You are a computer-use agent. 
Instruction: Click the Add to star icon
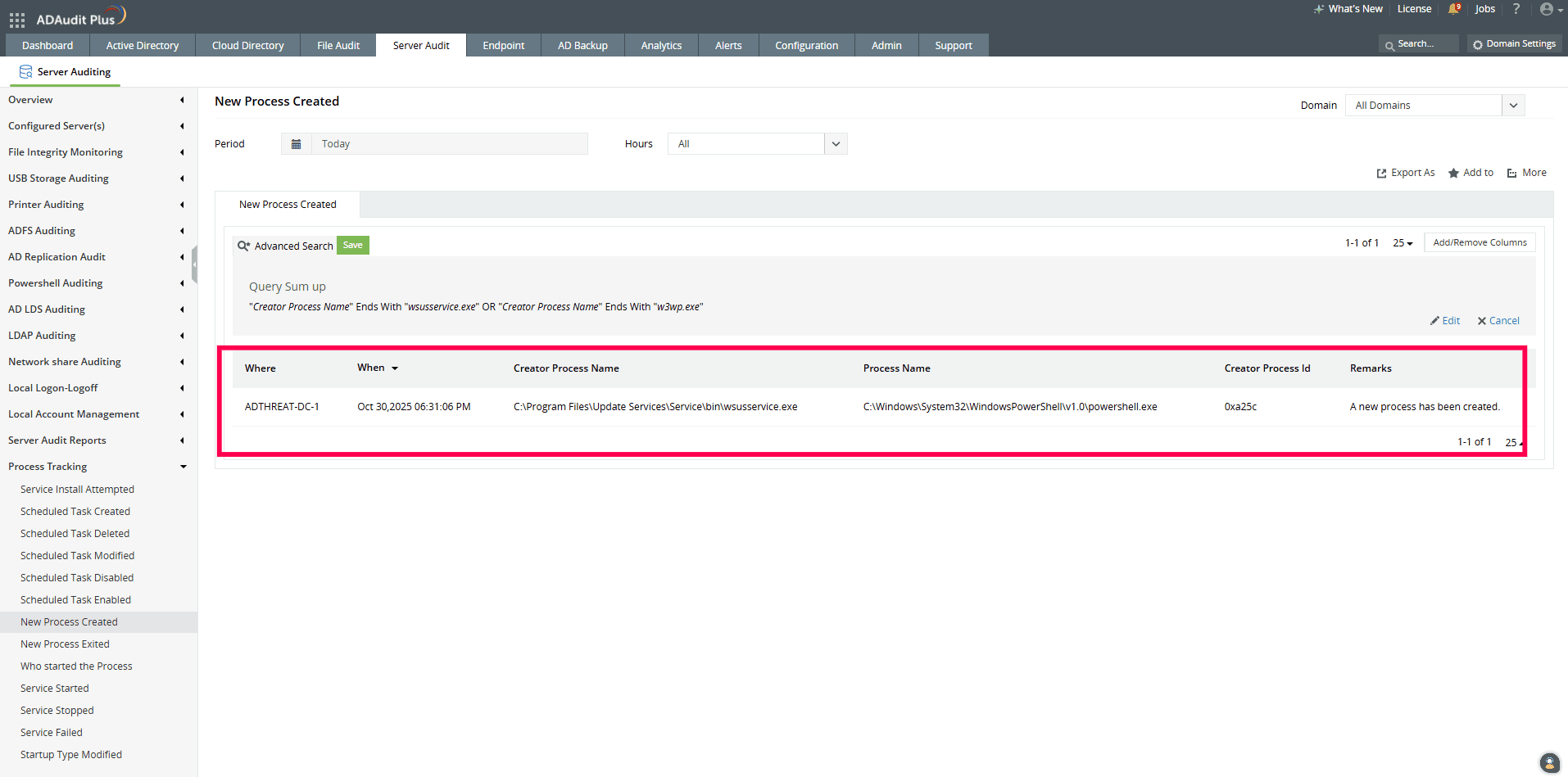click(x=1453, y=174)
